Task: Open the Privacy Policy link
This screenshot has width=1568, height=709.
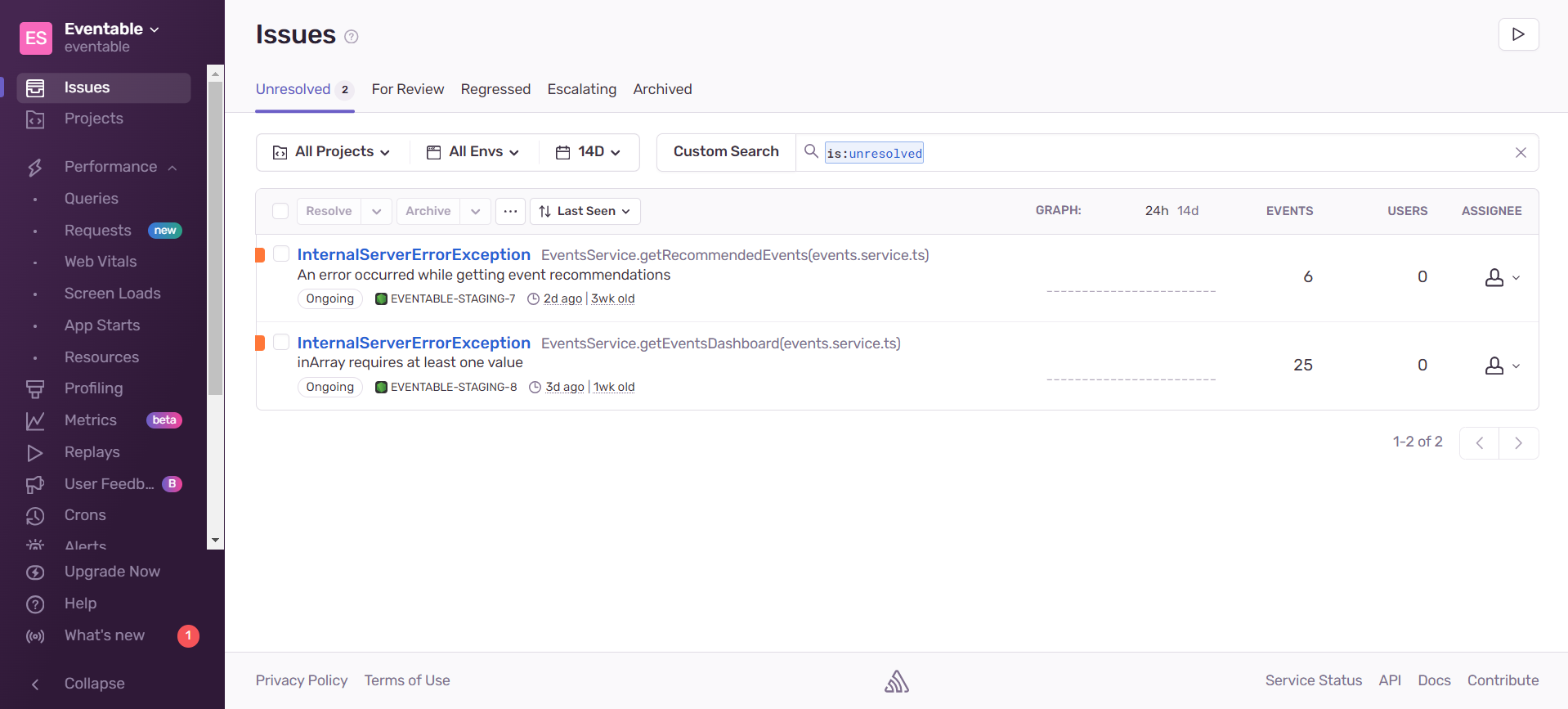Action: point(302,680)
